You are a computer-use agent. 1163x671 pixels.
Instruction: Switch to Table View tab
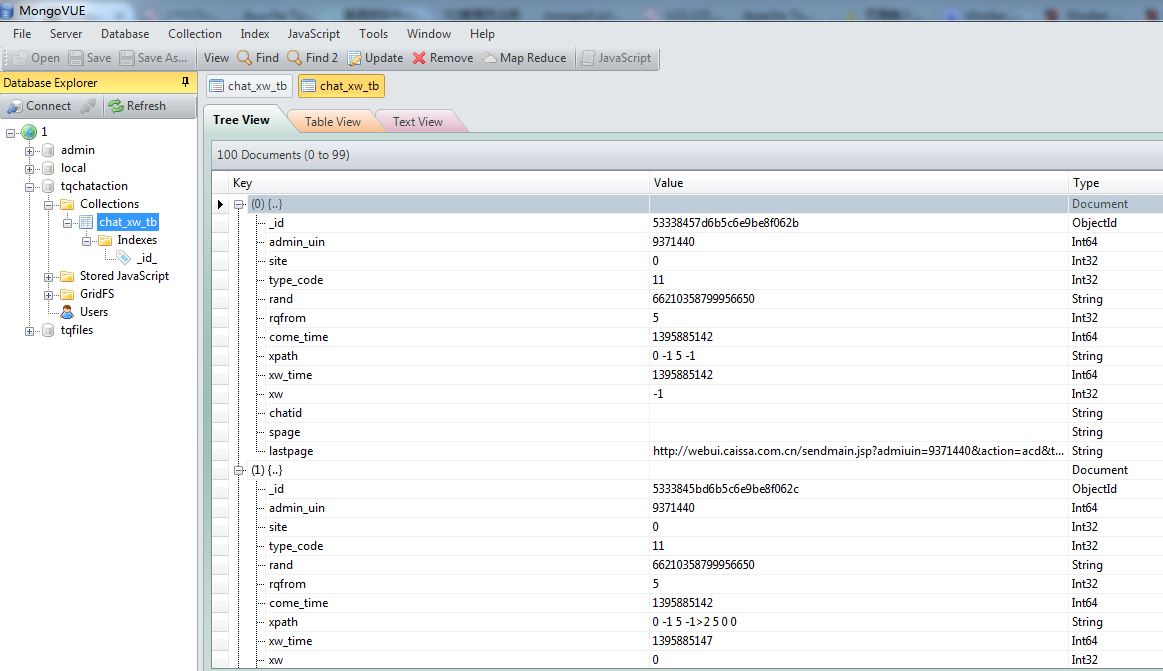pos(332,122)
